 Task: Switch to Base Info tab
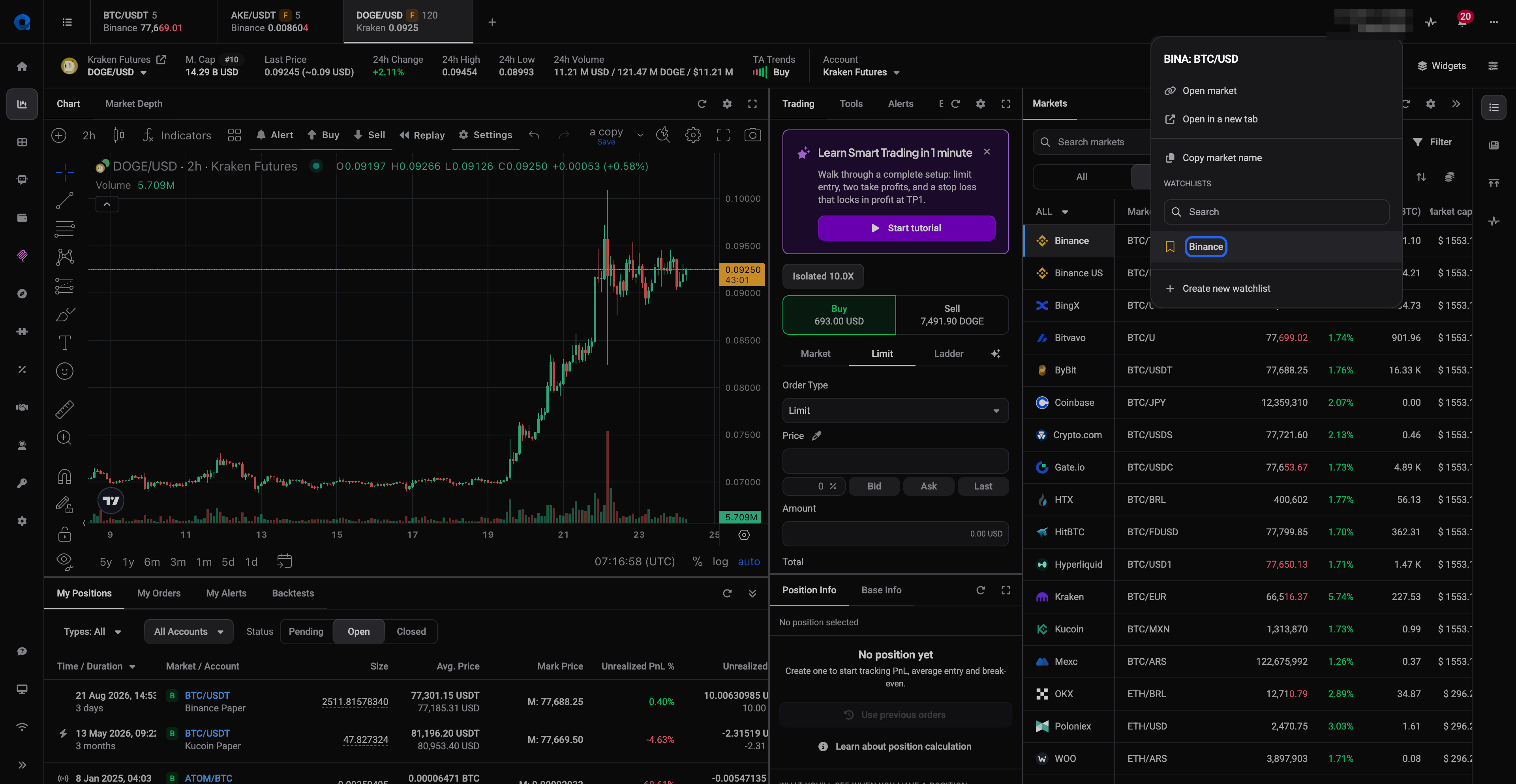[881, 590]
